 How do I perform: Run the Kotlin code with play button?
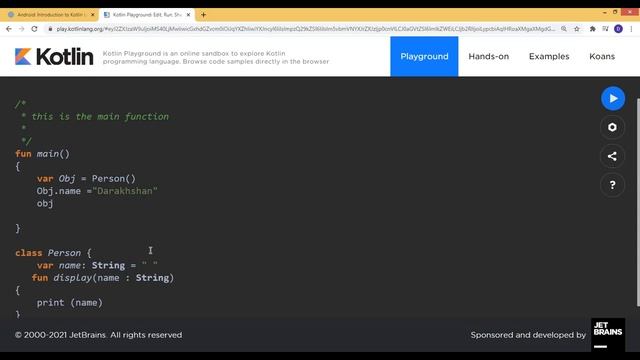[613, 98]
